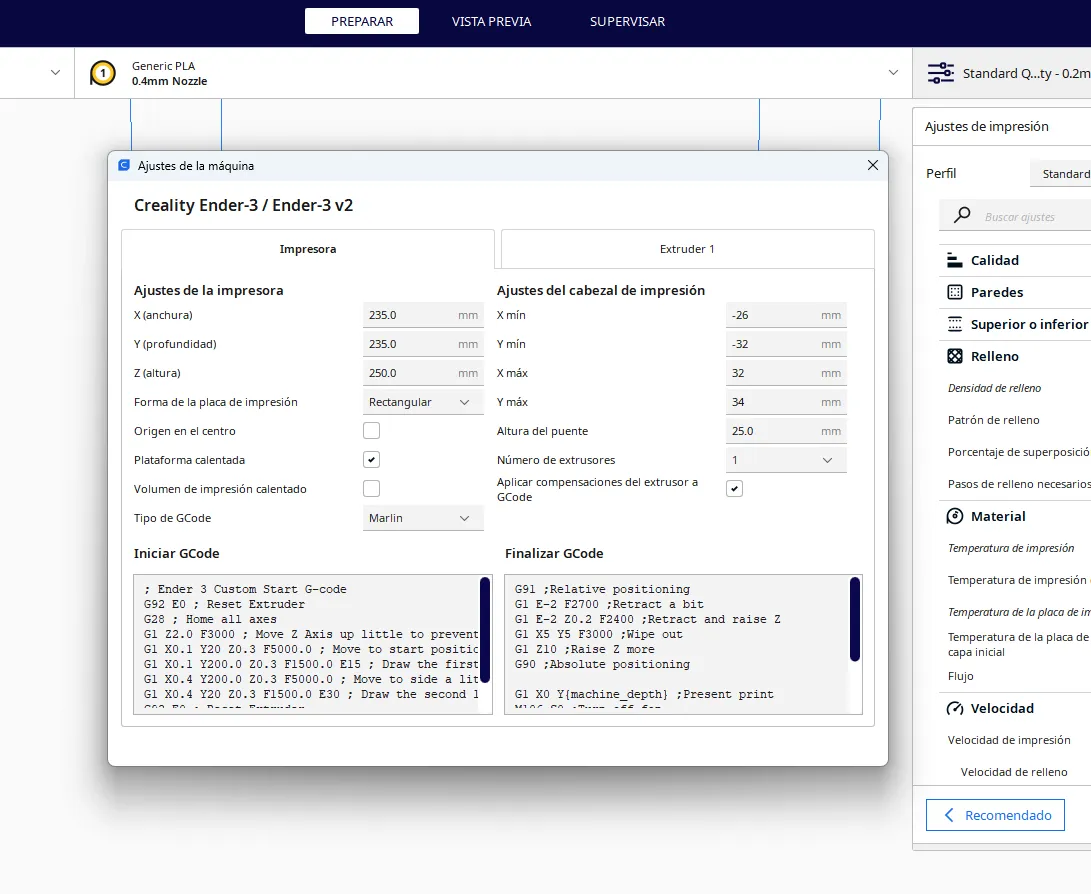Toggle Aplicar compensaciones del extrusor checkbox
This screenshot has height=894, width=1091.
(734, 489)
